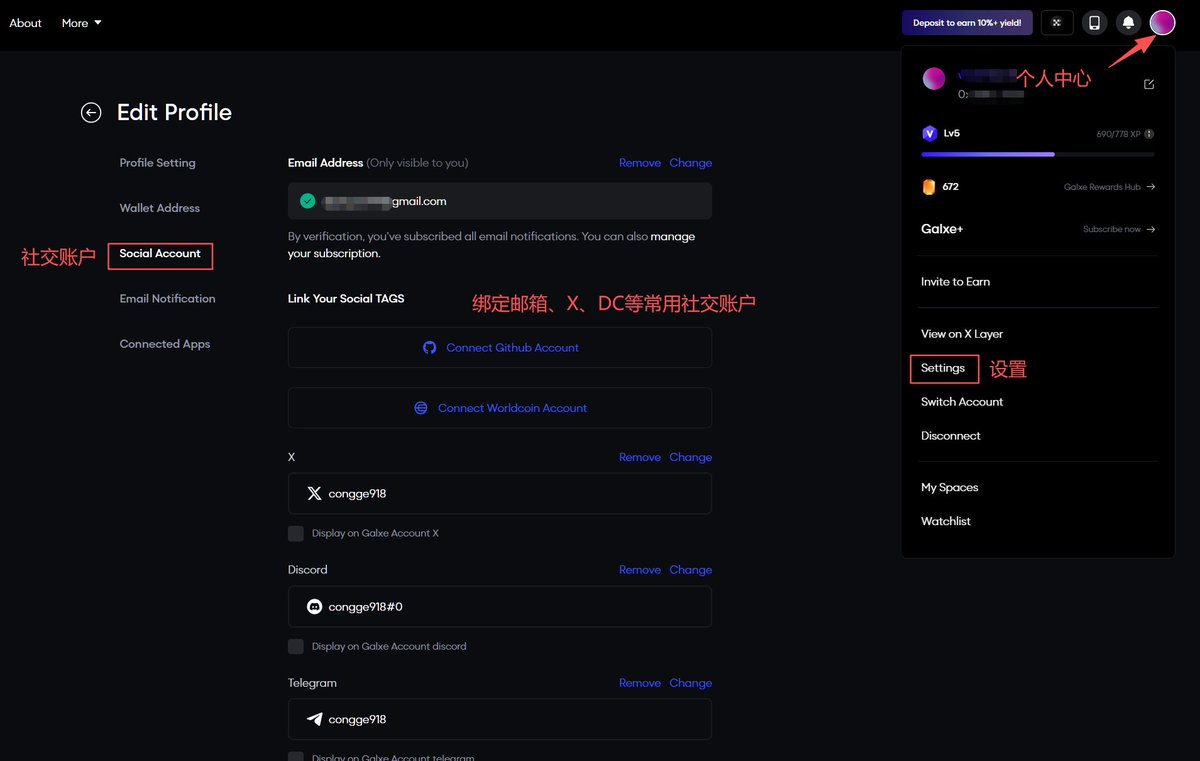Select Wallet Address in the sidebar
Screen dimensions: 1200x761
pos(160,208)
